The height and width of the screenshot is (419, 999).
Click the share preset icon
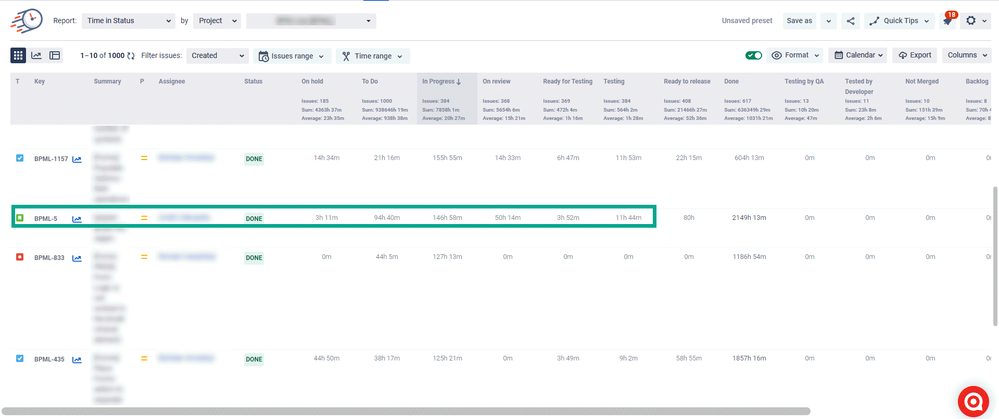click(851, 21)
